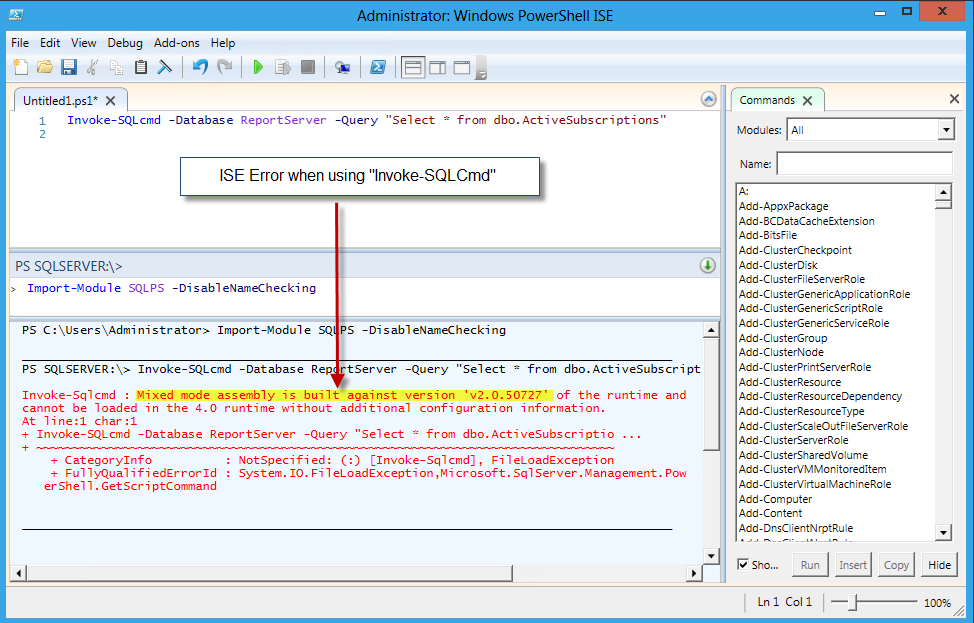
Task: Select Add-Content command
Action: (770, 513)
